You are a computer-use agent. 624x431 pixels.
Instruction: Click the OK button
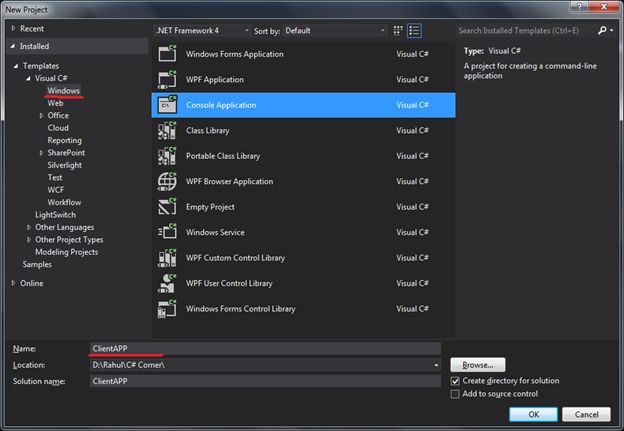(533, 414)
